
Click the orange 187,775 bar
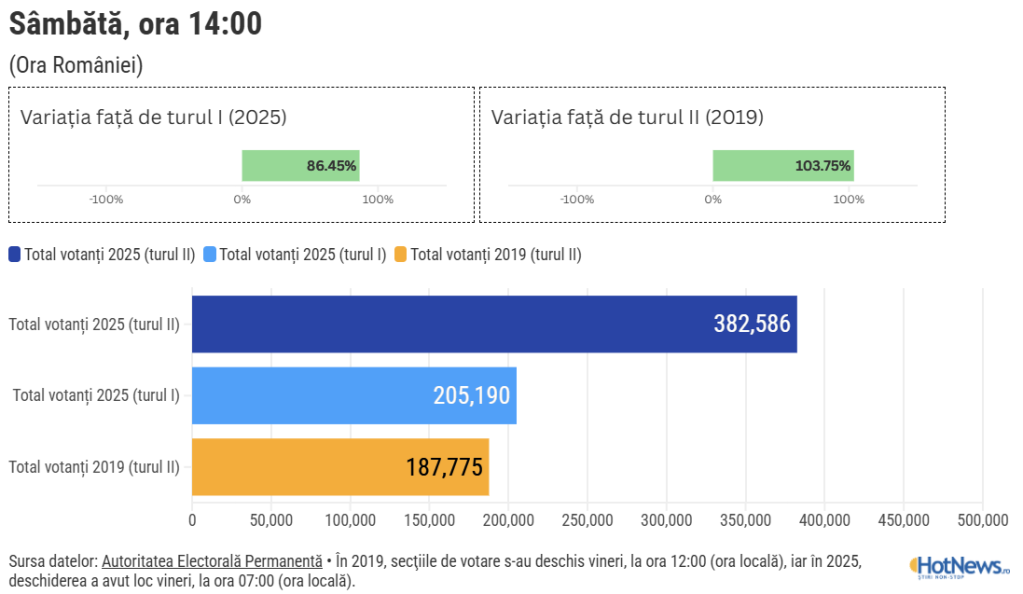[x=340, y=467]
